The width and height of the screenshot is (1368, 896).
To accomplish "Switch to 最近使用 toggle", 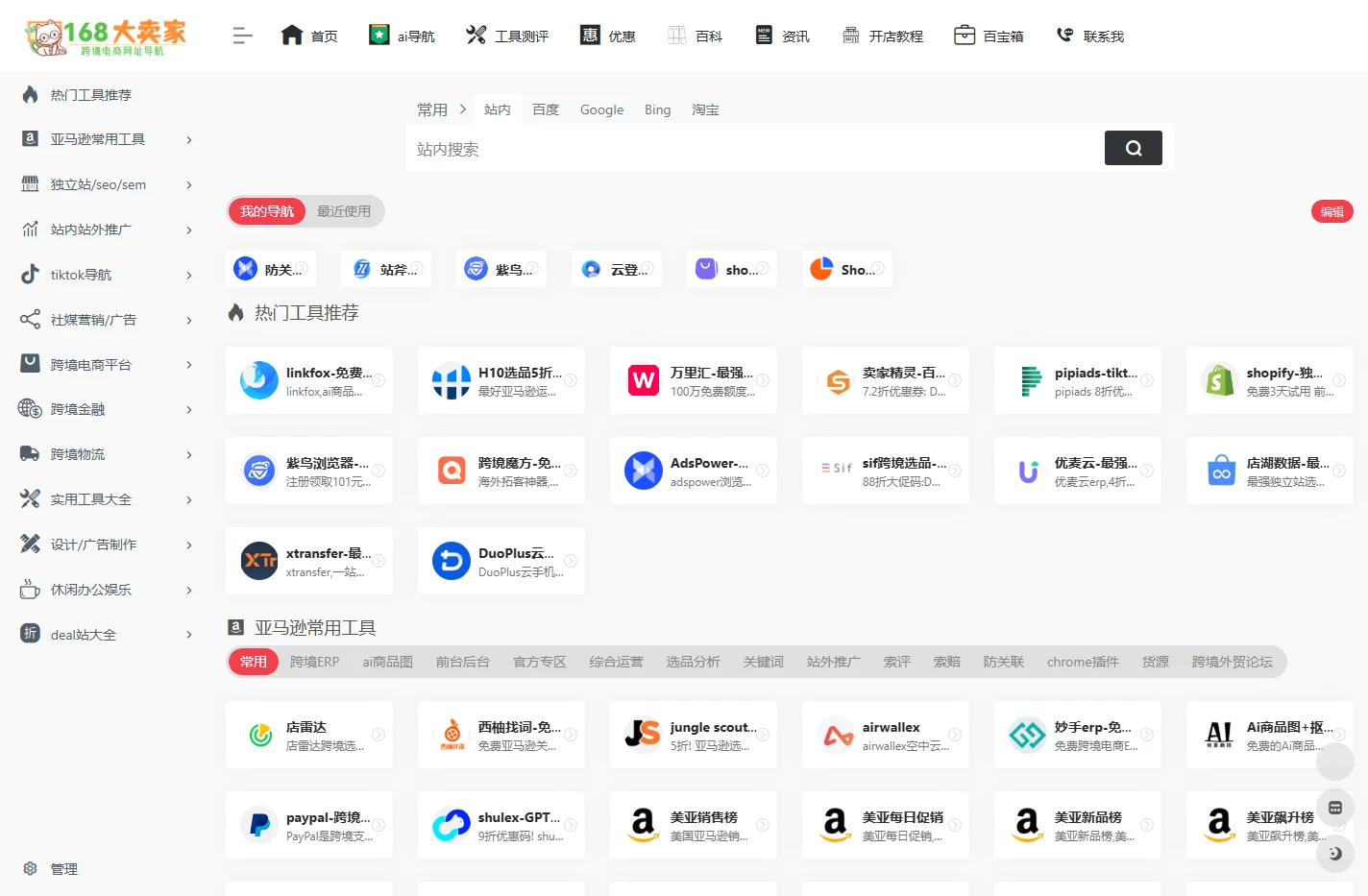I will (x=344, y=211).
